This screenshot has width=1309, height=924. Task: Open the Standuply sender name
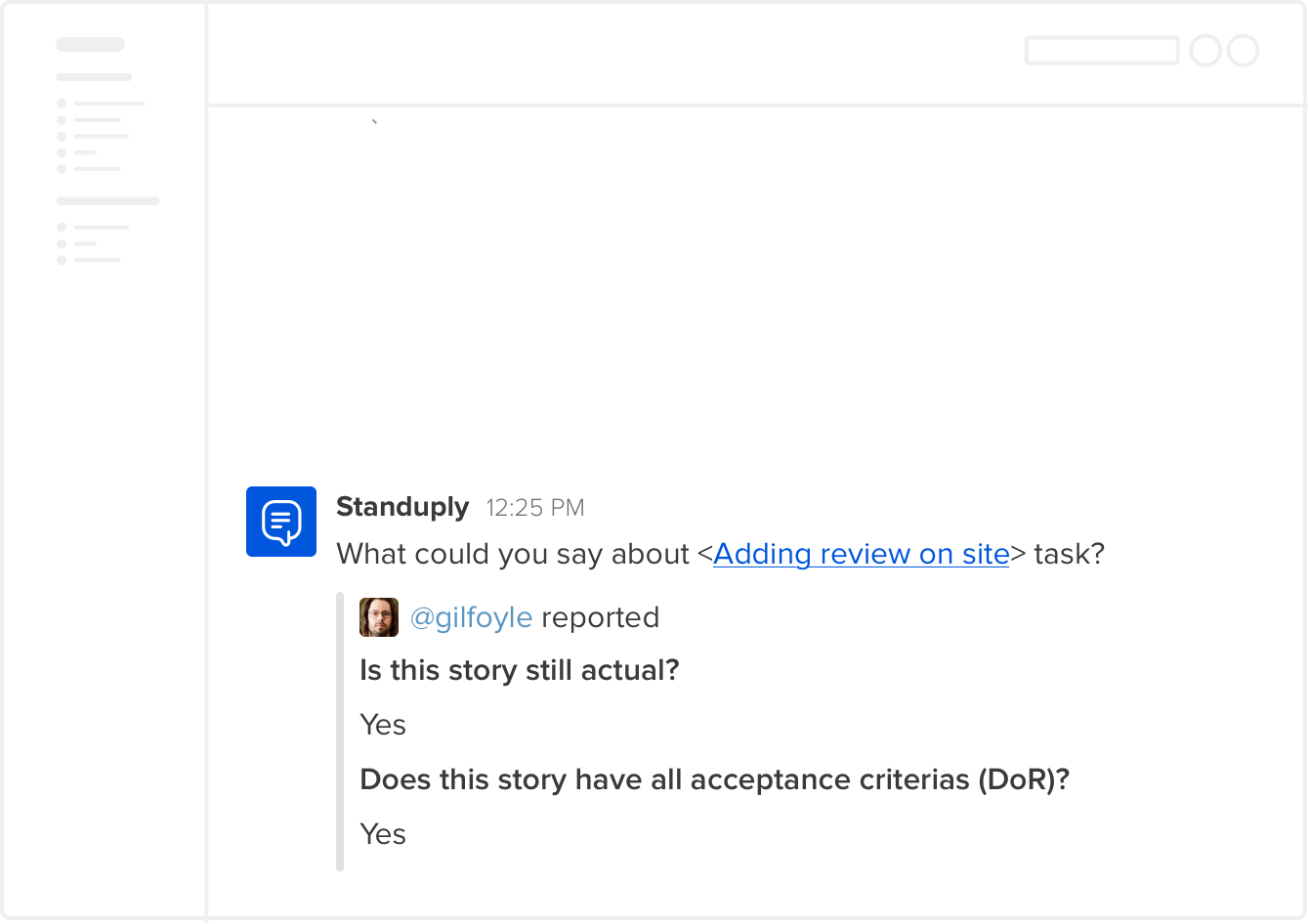point(402,507)
